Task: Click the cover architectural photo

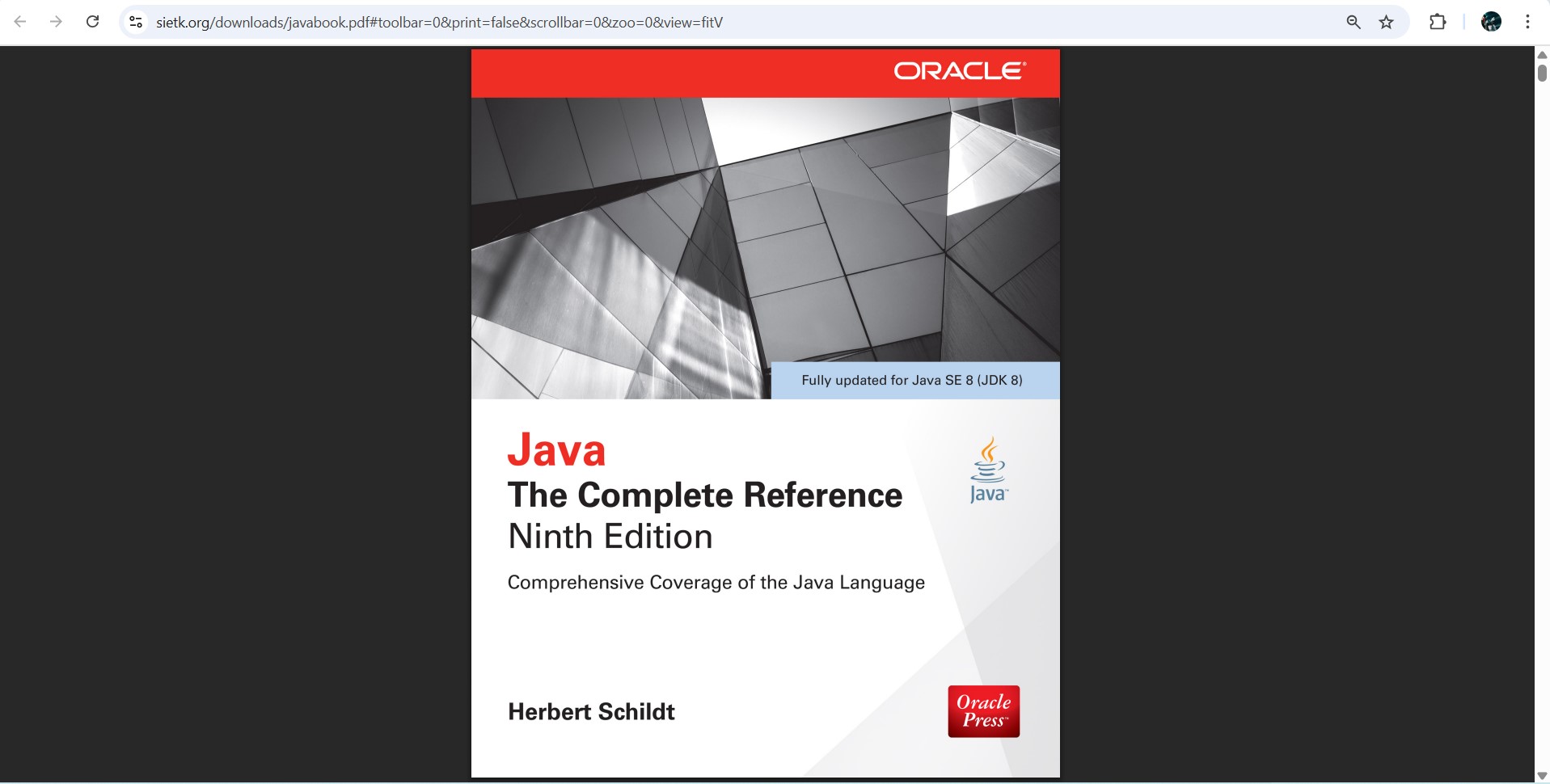Action: coord(765,248)
